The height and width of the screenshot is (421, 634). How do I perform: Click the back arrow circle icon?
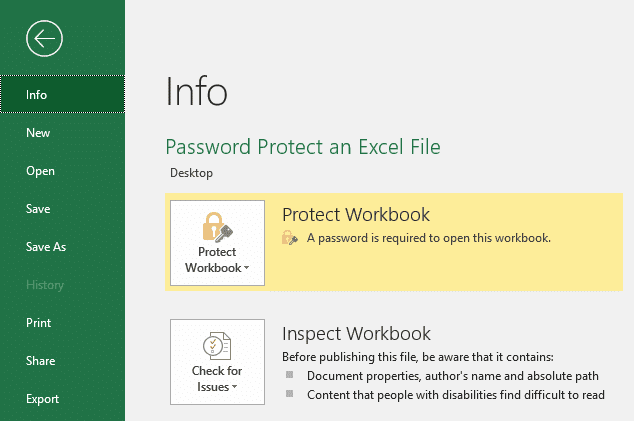[45, 39]
